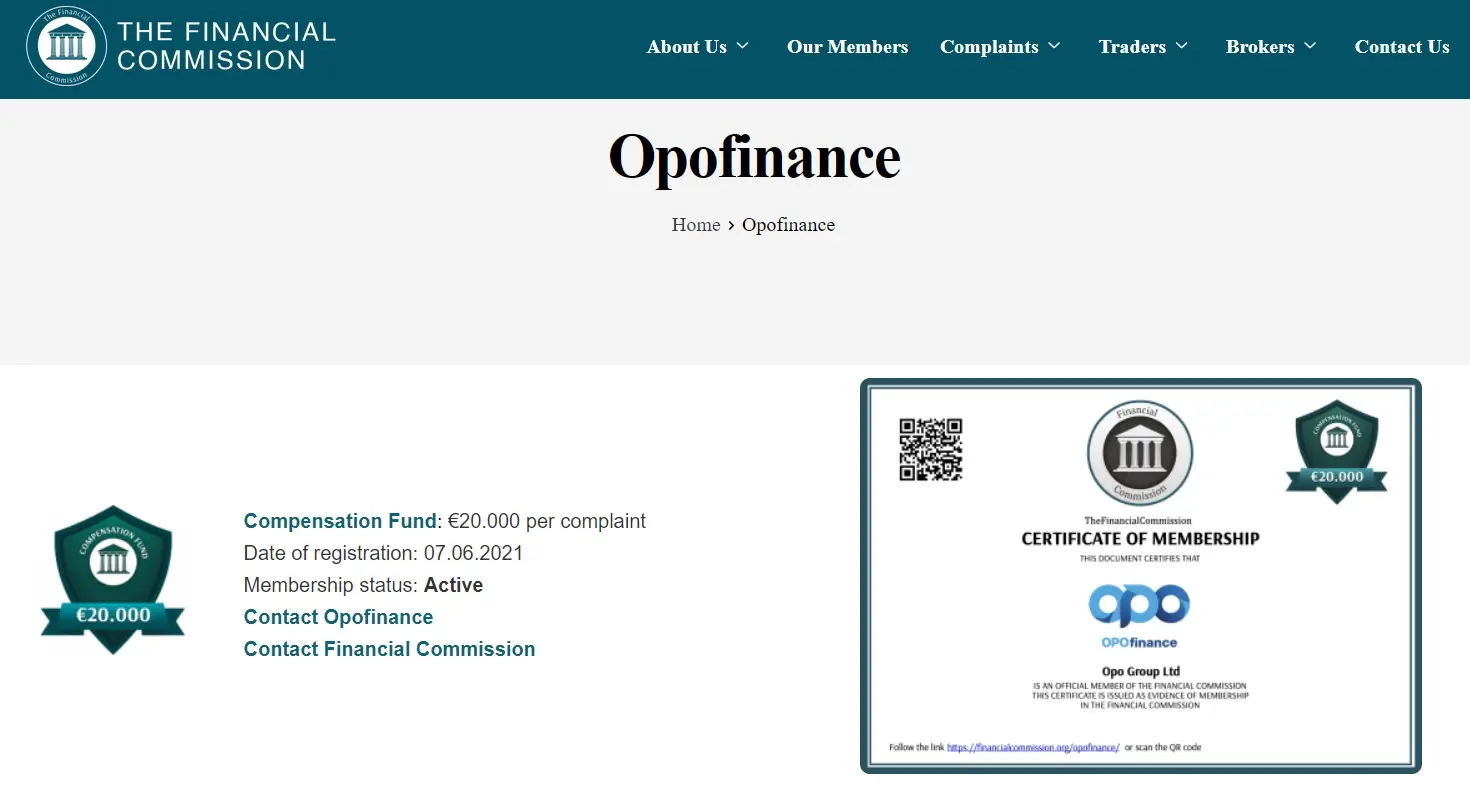Click the Financial Commission logo
Viewport: 1470px width, 788px height.
coord(66,46)
